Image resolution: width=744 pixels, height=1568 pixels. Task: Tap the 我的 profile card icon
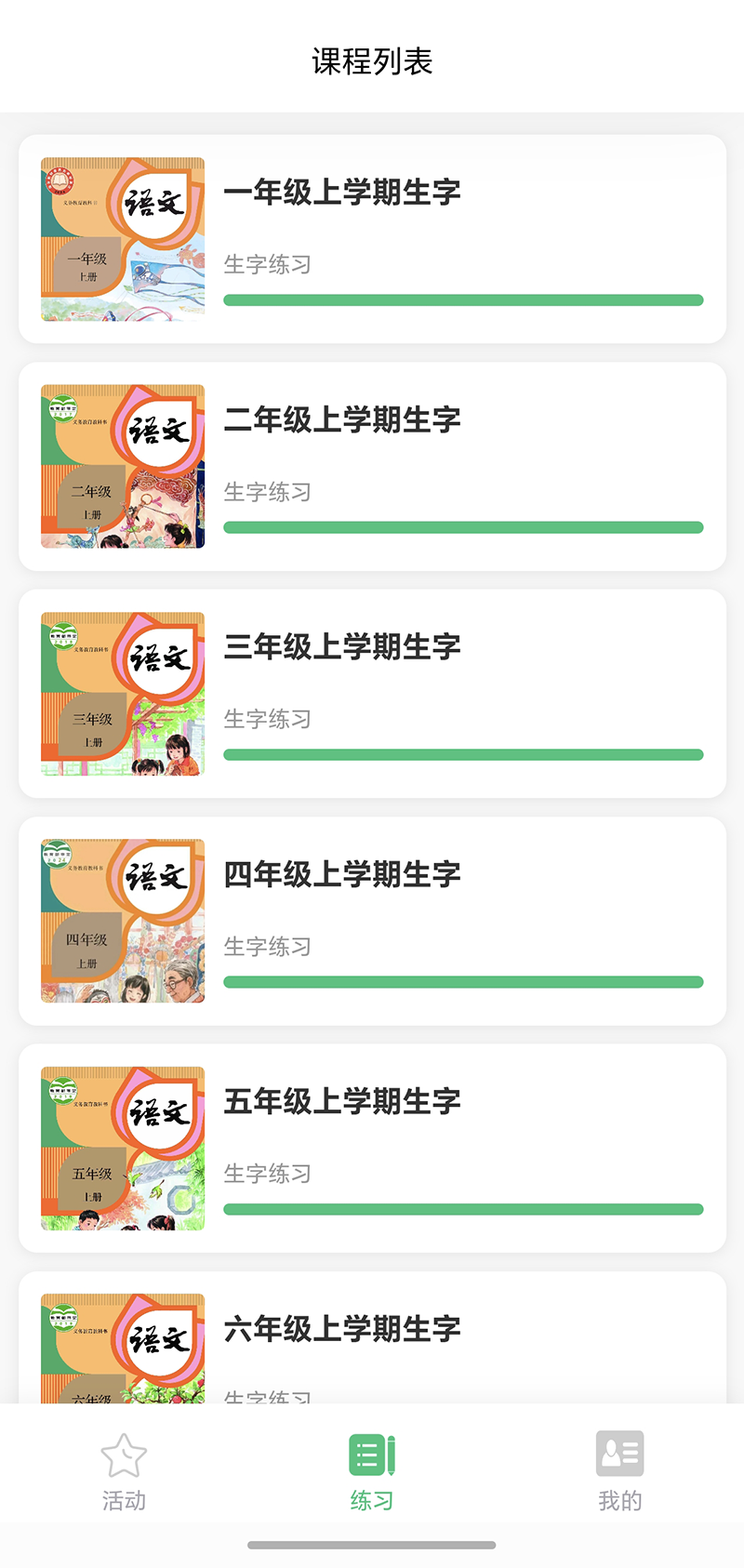coord(619,1453)
